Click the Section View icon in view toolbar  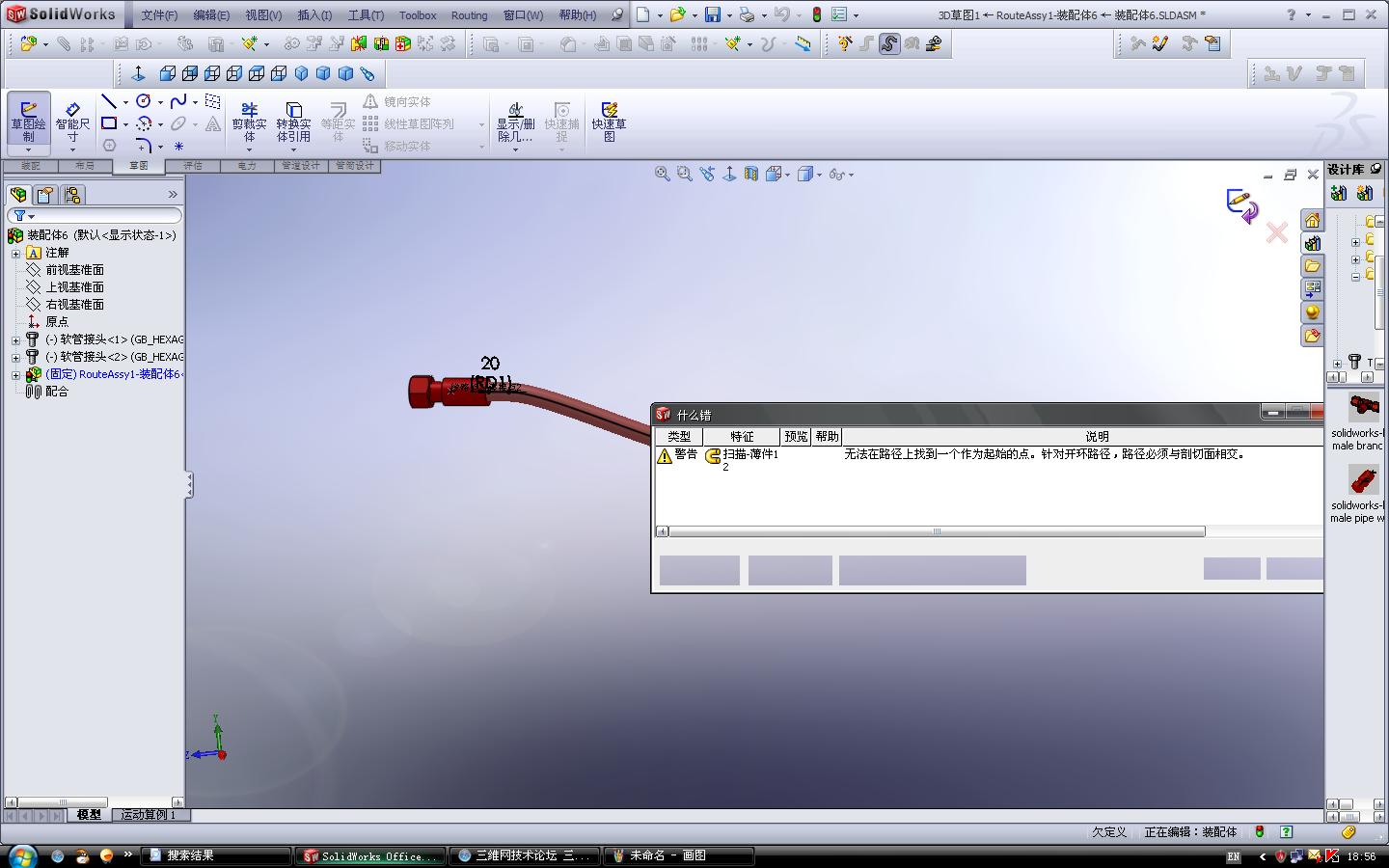pyautogui.click(x=751, y=174)
